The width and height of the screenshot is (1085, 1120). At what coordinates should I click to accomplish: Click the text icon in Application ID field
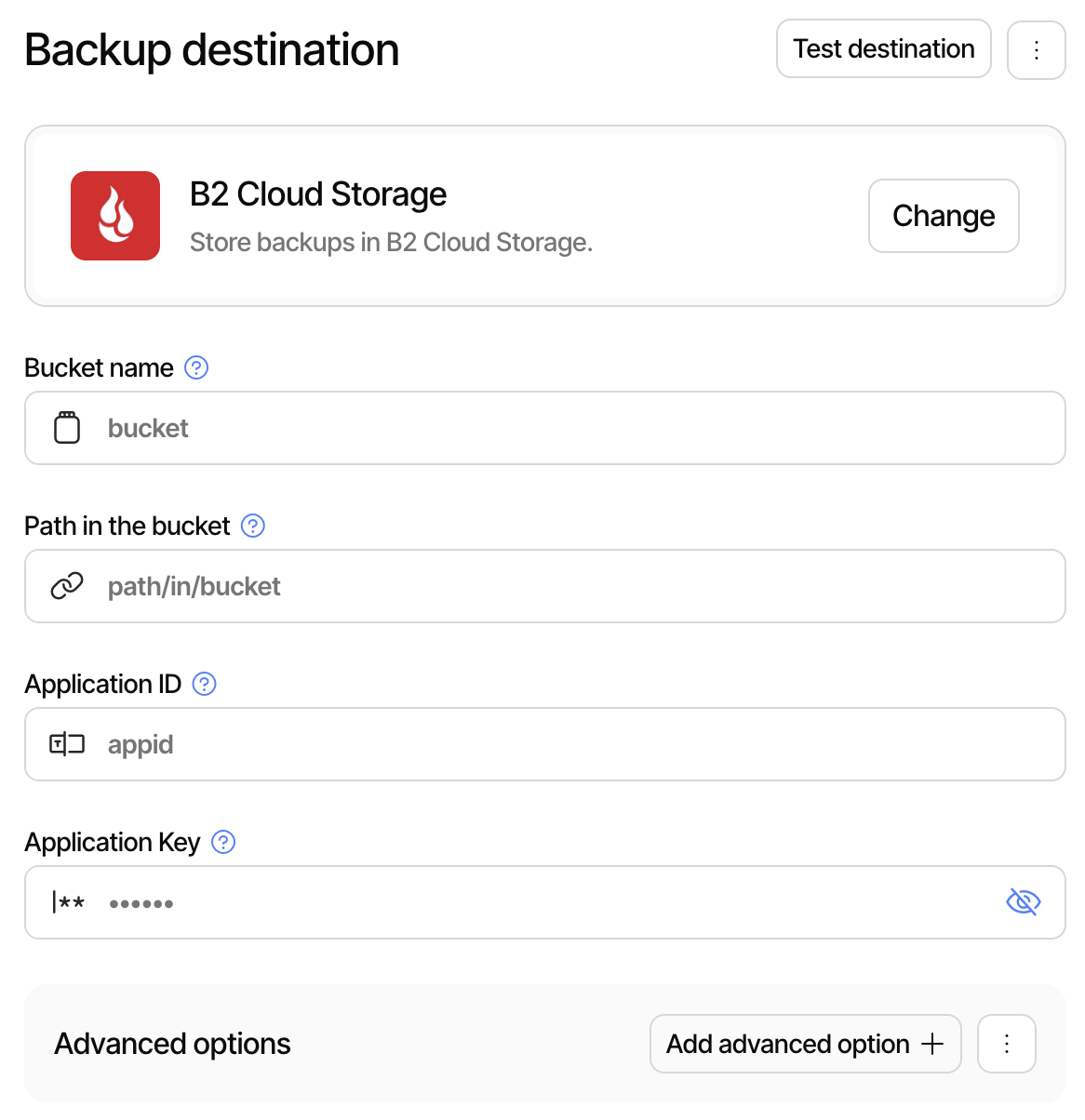coord(67,744)
